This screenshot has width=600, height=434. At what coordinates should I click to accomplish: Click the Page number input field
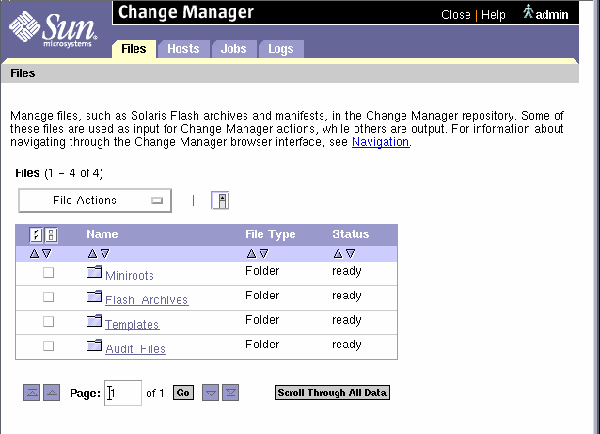click(123, 393)
